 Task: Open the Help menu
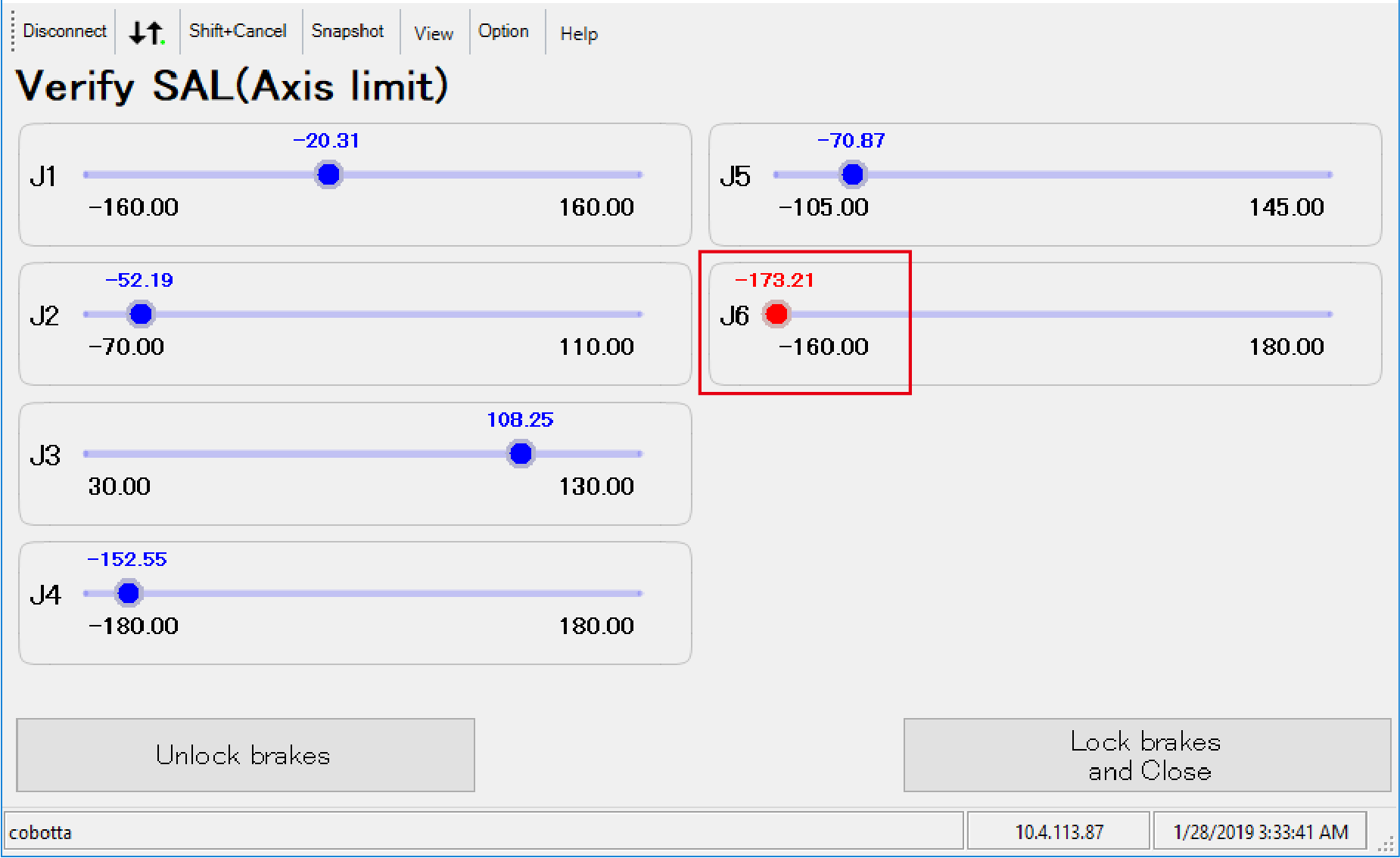[578, 33]
